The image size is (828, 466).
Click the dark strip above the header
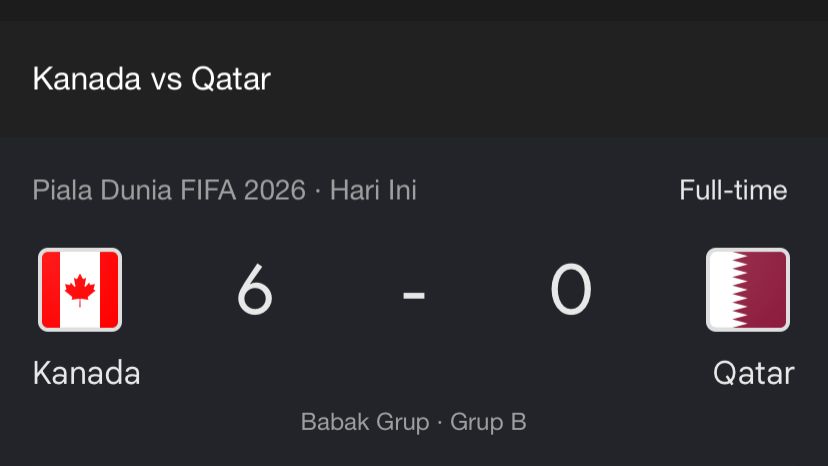(x=414, y=10)
